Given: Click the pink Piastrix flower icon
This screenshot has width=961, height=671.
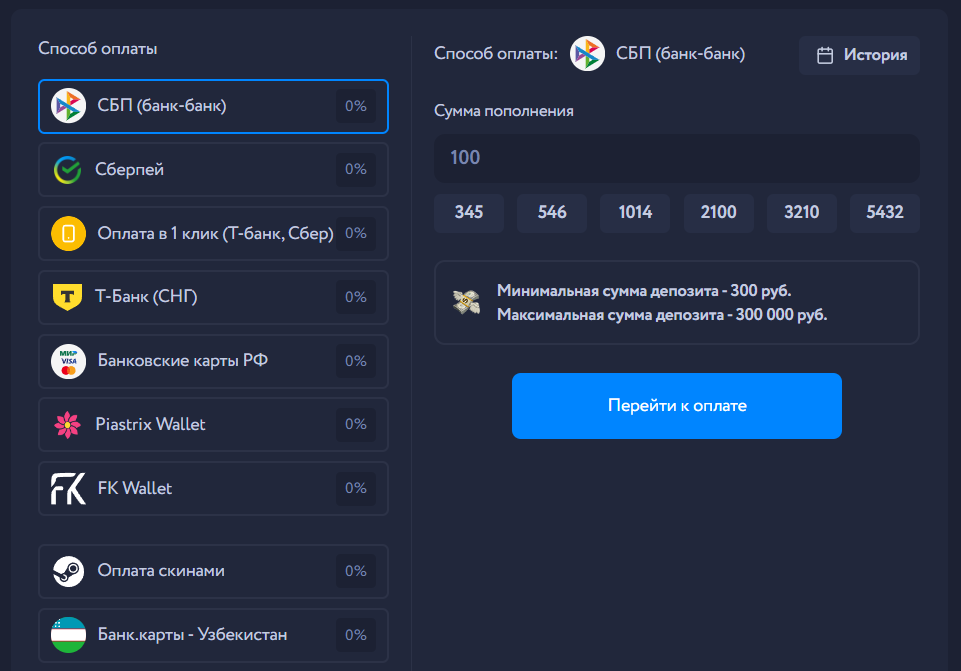Looking at the screenshot, I should [68, 424].
